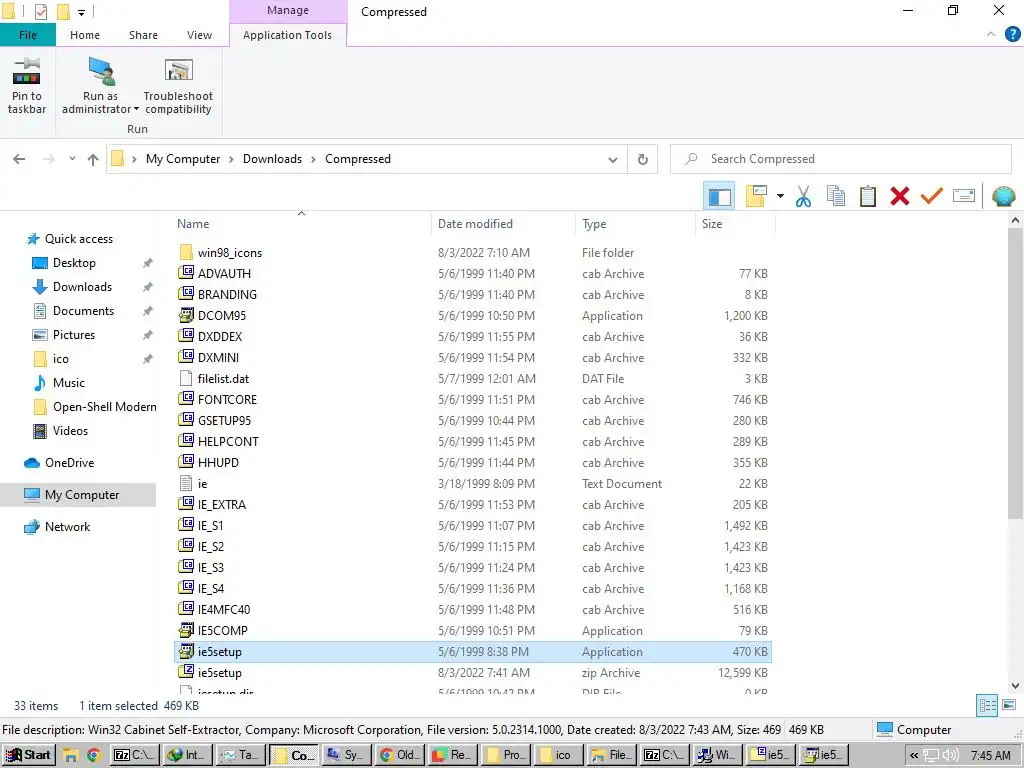Open Documents in navigation pane
This screenshot has height=768, width=1024.
click(x=83, y=311)
